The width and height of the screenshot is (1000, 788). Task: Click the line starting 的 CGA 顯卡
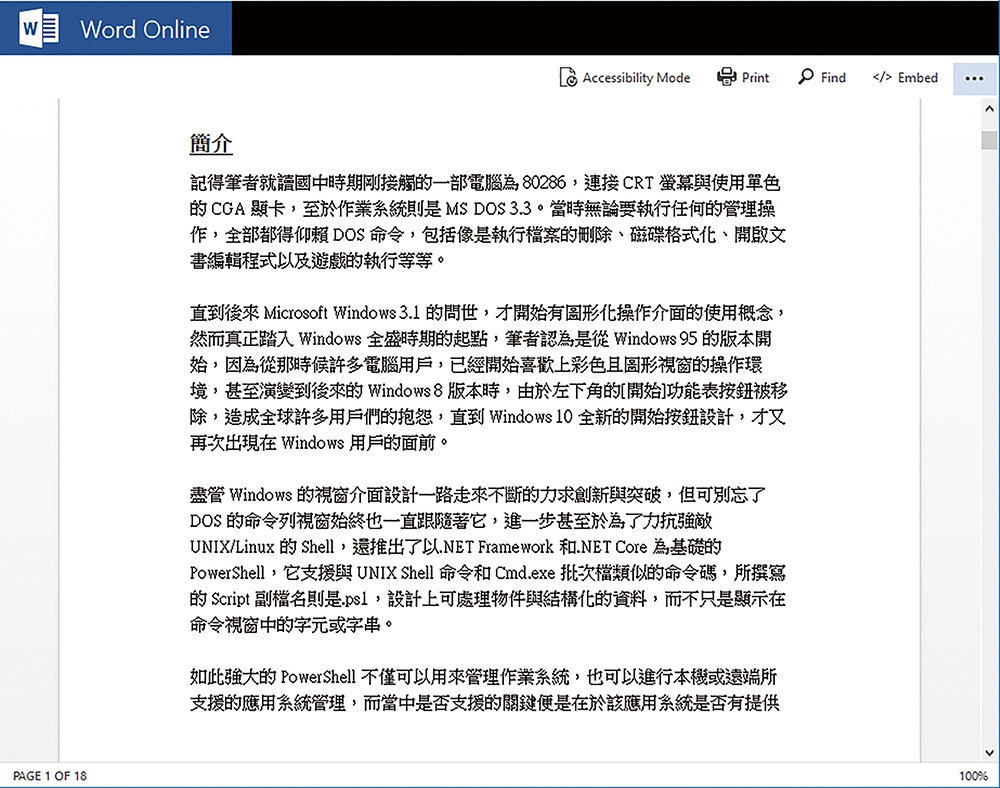(482, 208)
